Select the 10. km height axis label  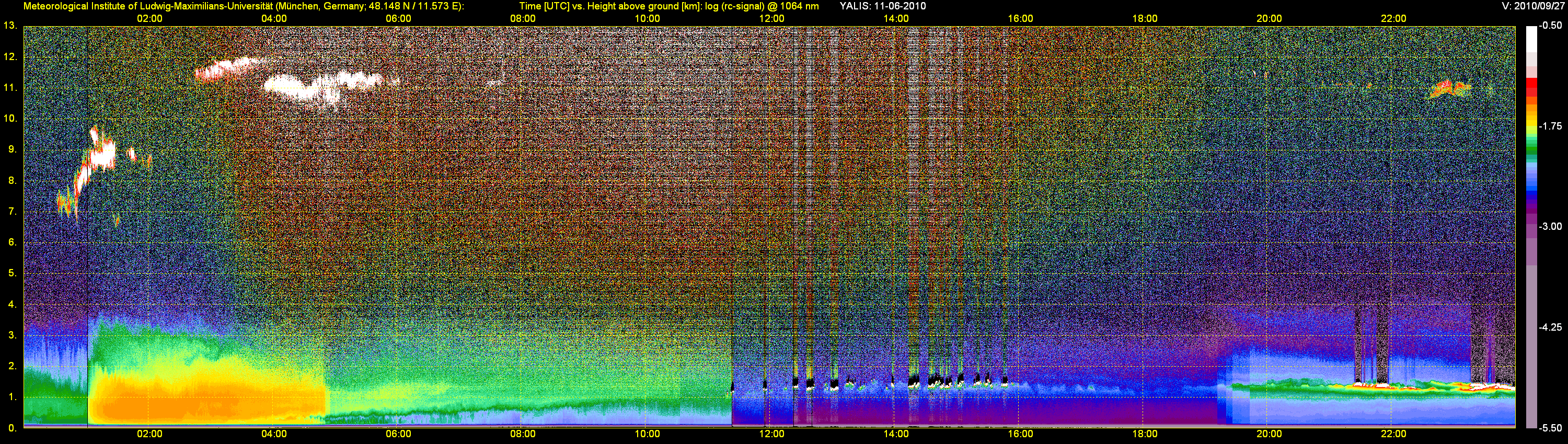pos(10,118)
